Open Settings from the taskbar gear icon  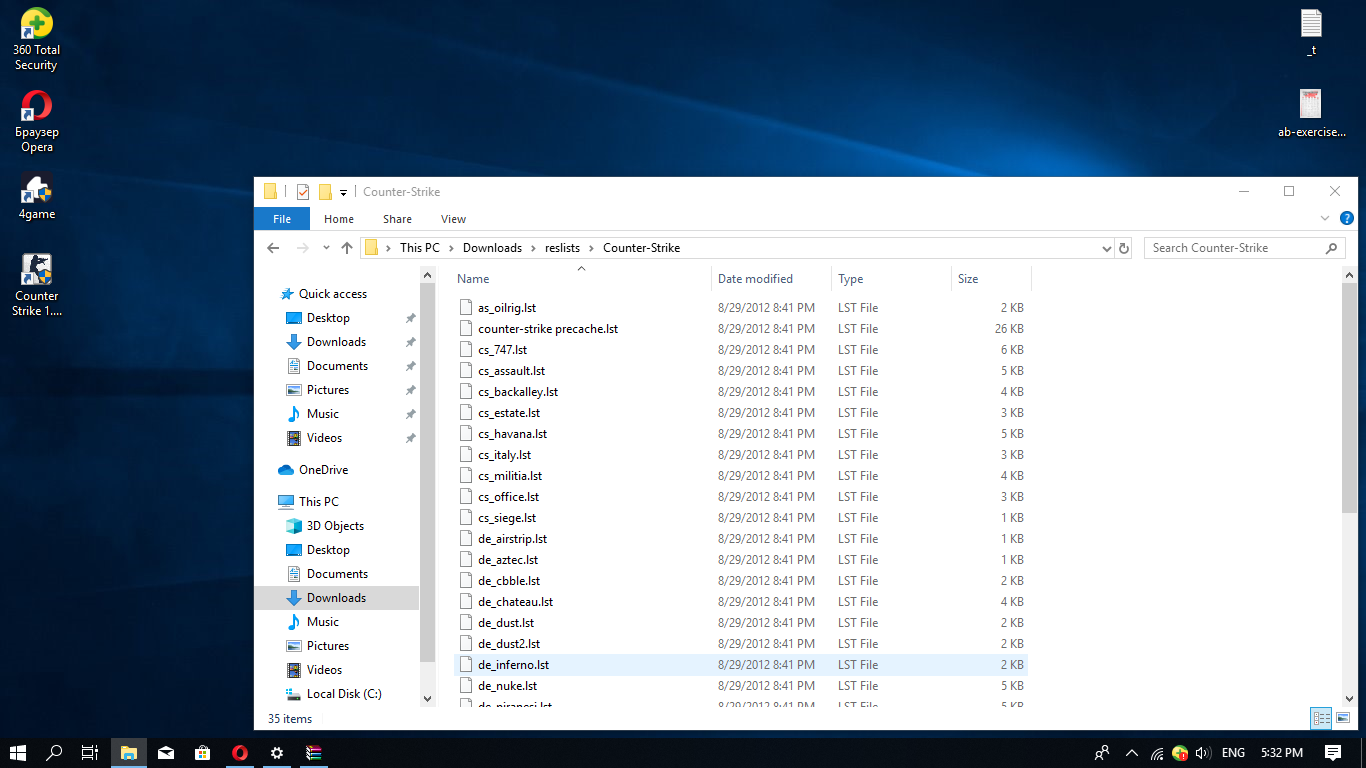click(x=276, y=752)
